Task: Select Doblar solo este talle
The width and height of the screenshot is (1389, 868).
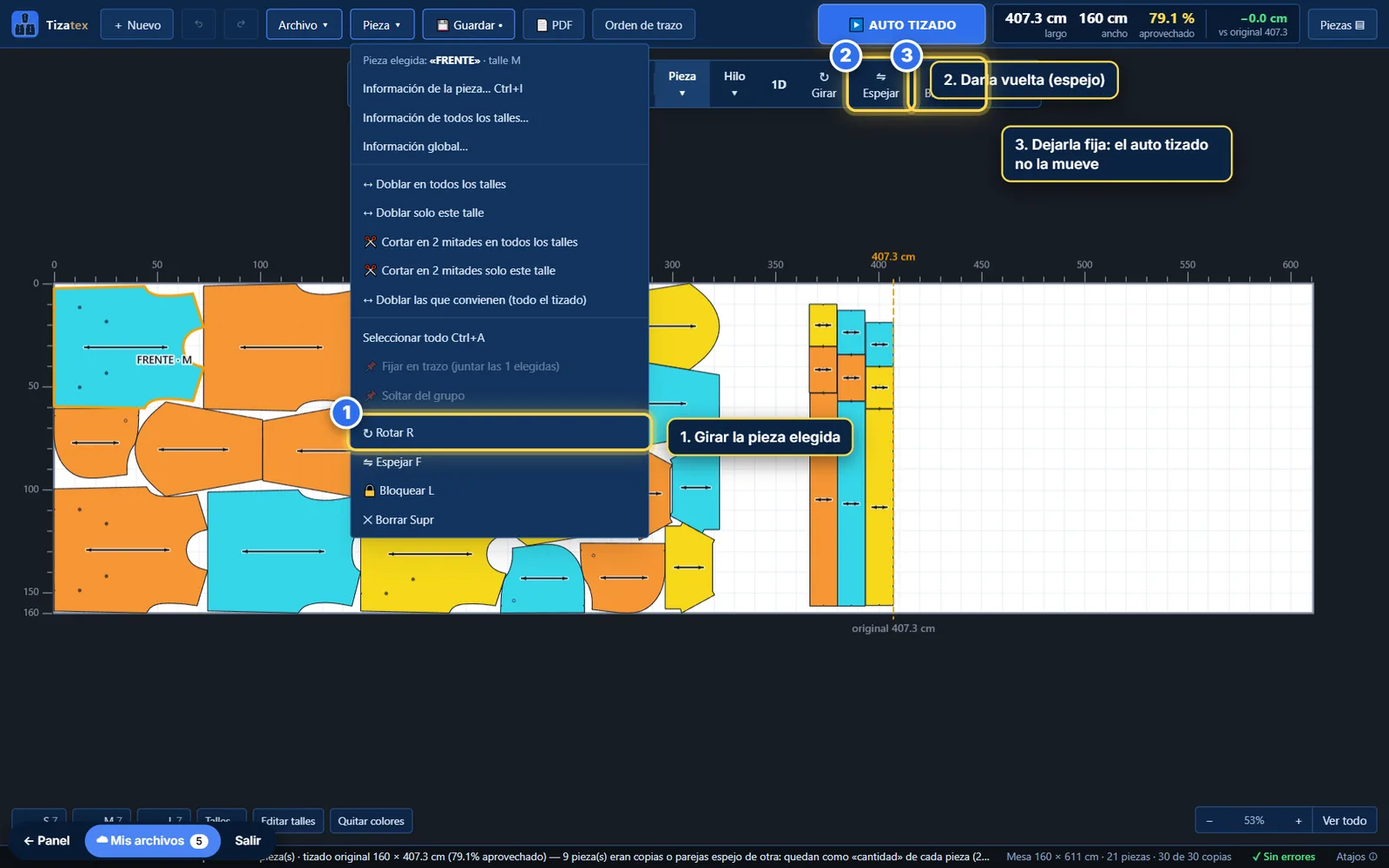Action: pos(499,213)
